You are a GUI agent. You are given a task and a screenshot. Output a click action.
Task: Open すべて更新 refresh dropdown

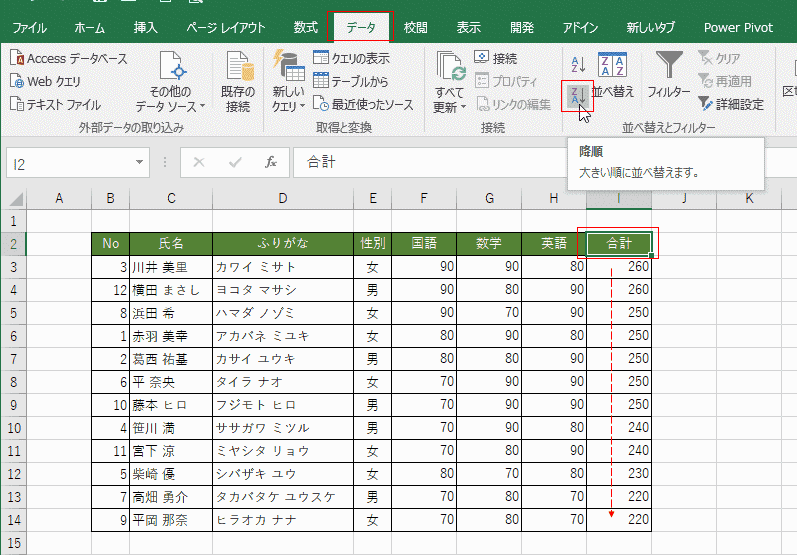[x=449, y=81]
